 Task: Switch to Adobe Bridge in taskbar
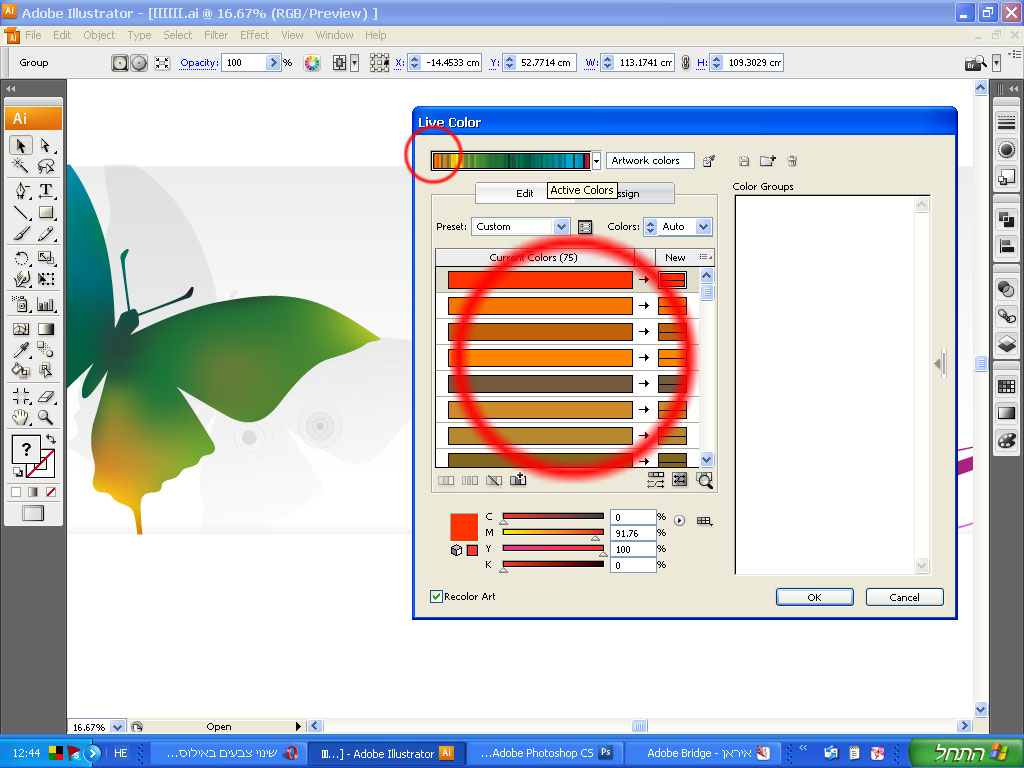705,753
